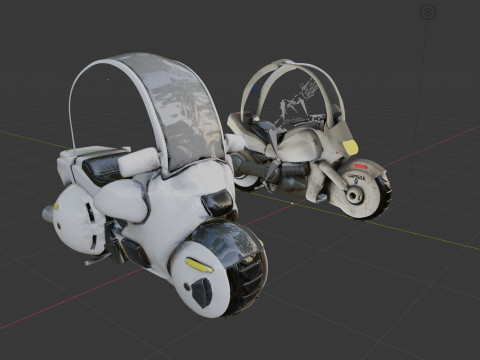Click the small orange origin dot

click(x=108, y=79)
